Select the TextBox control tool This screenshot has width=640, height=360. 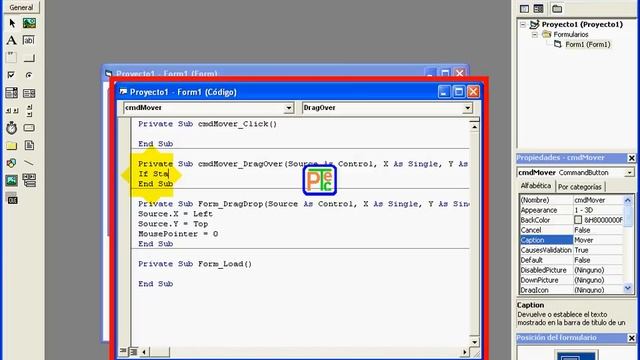(x=29, y=40)
